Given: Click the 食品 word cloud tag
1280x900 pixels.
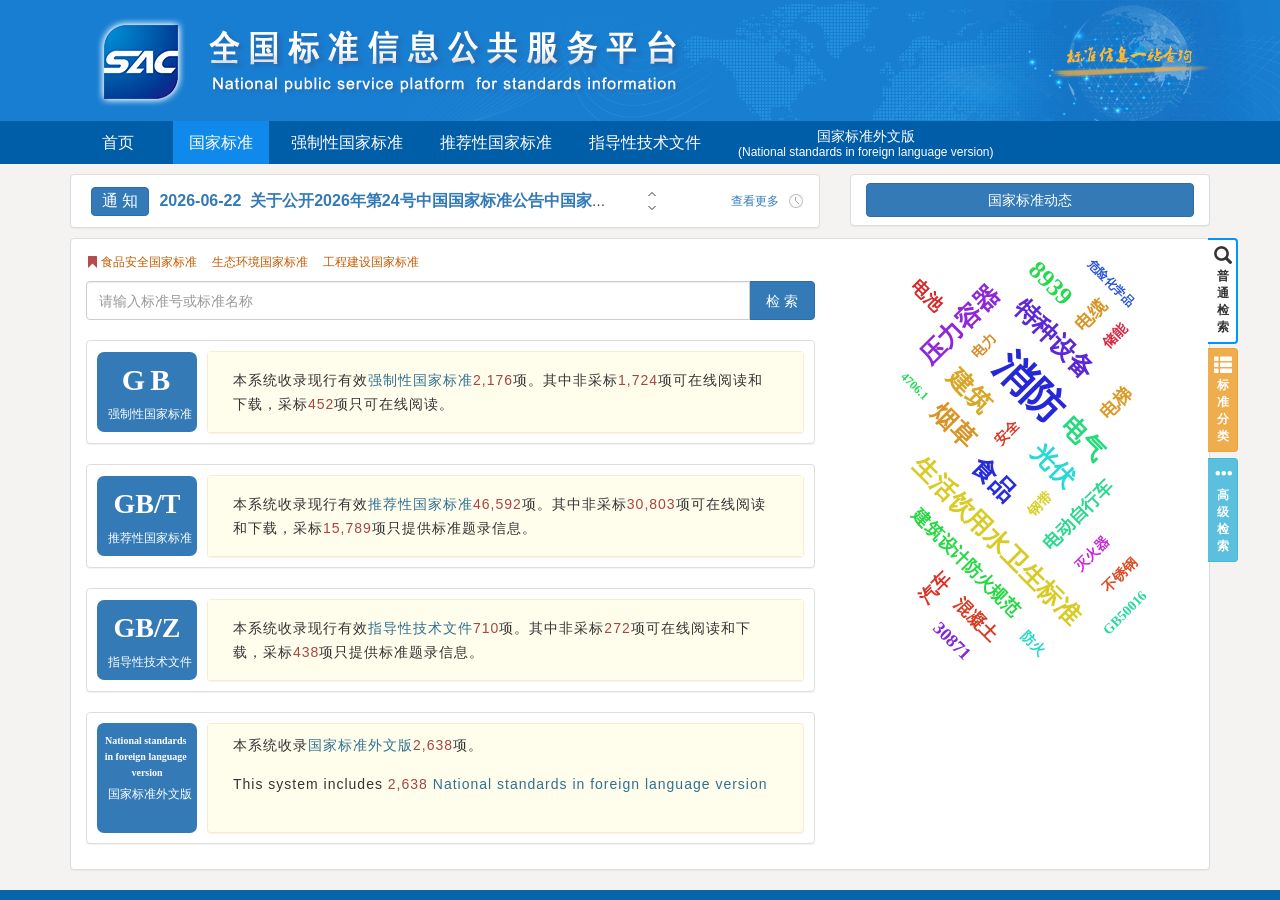Looking at the screenshot, I should pyautogui.click(x=993, y=481).
